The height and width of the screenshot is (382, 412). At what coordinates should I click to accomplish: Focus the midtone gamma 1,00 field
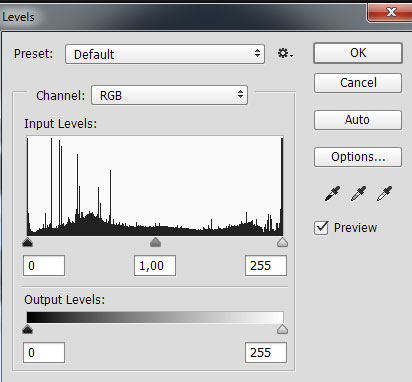[x=155, y=266]
